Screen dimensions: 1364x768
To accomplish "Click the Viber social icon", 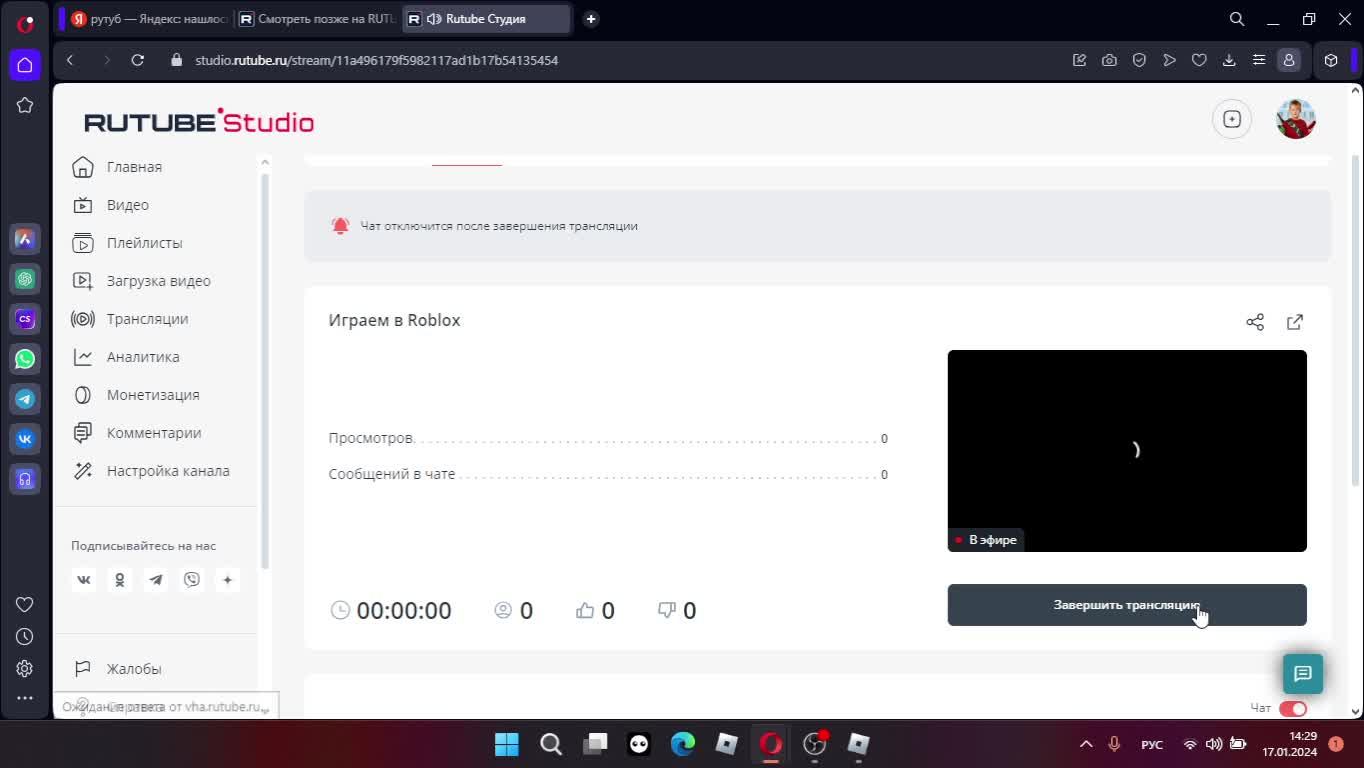I will click(192, 580).
